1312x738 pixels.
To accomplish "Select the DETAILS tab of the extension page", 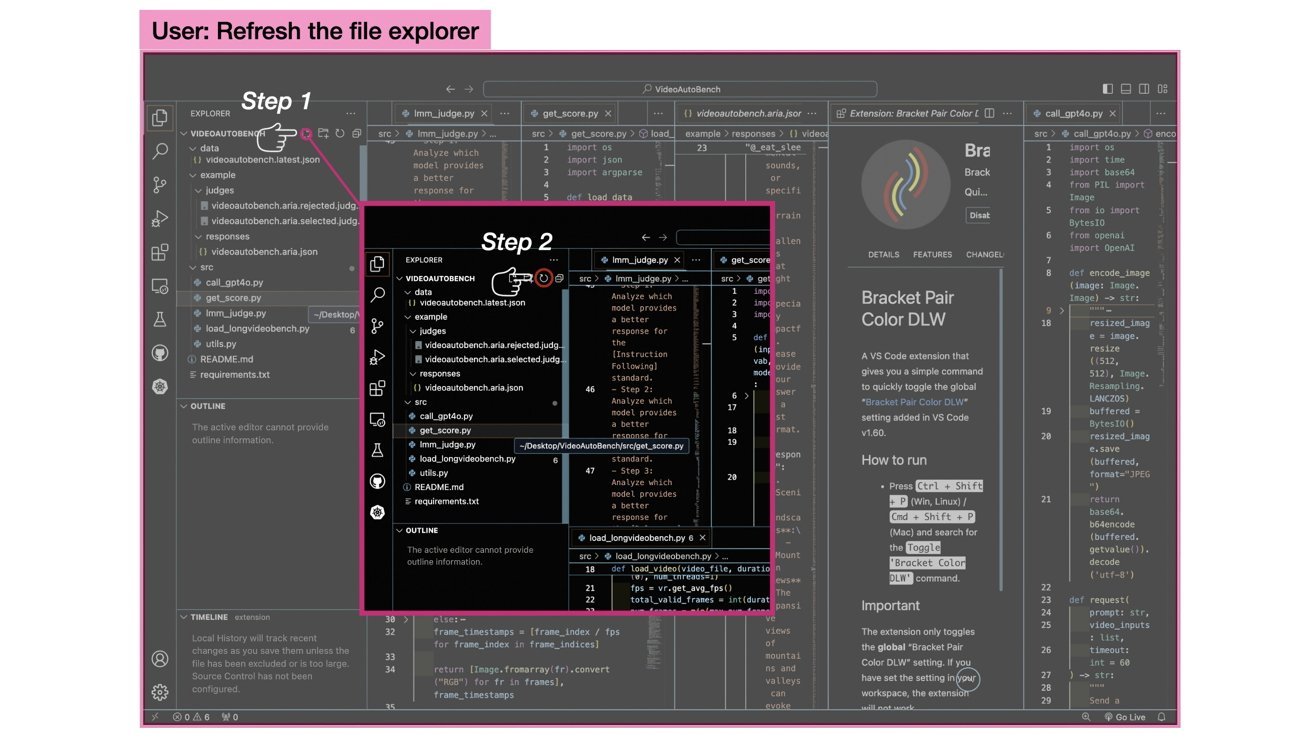I will pos(883,255).
